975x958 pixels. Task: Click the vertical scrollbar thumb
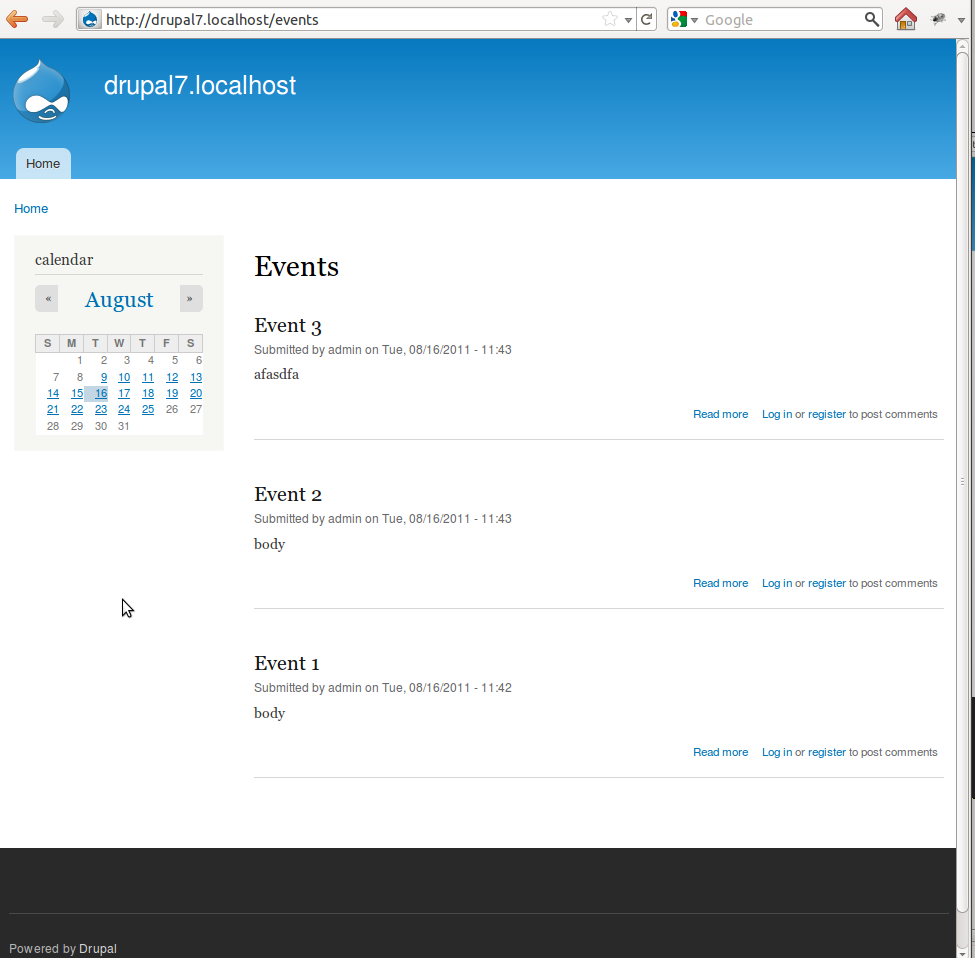(x=962, y=482)
